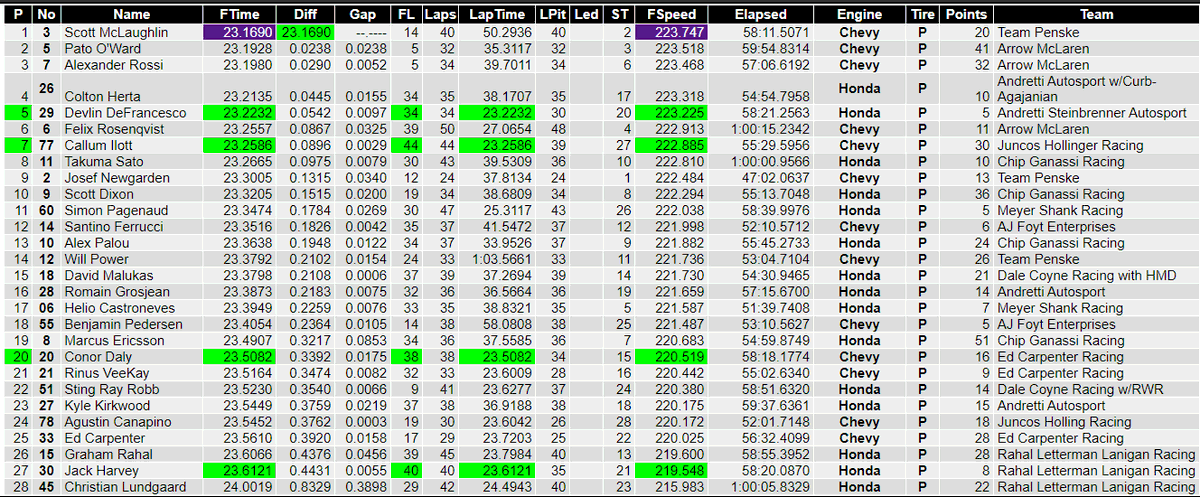This screenshot has height=497, width=1200.
Task: Click the FSpeed column header
Action: pos(672,15)
